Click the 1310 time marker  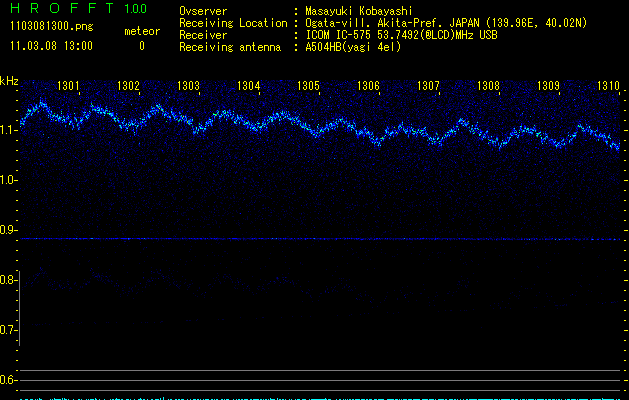pyautogui.click(x=608, y=87)
